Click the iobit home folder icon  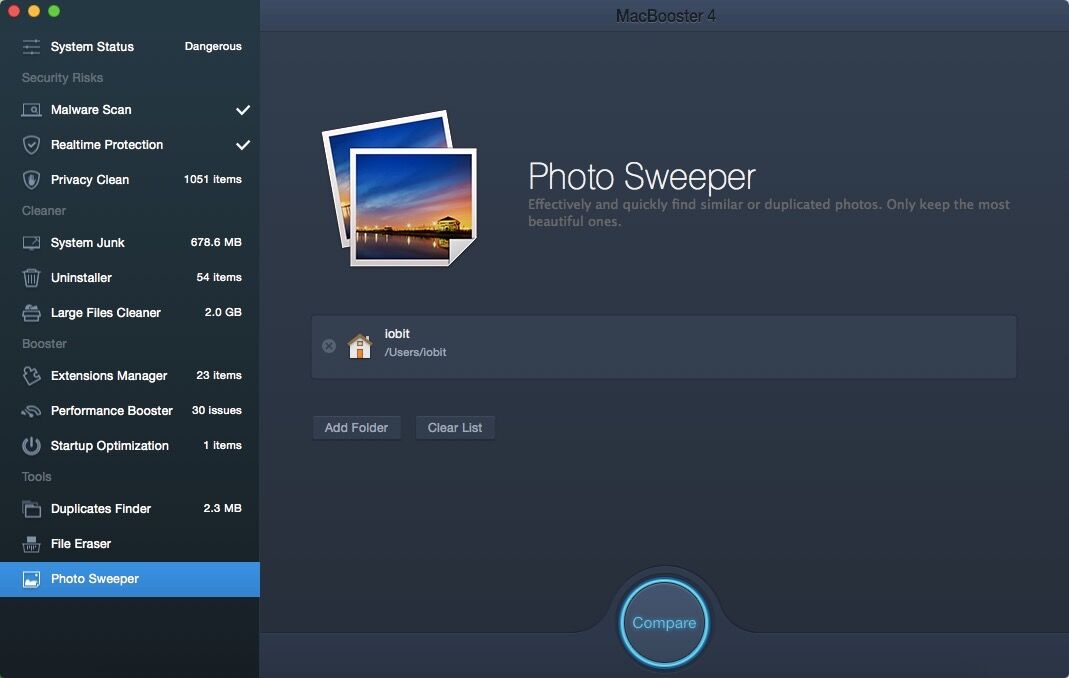pos(359,346)
